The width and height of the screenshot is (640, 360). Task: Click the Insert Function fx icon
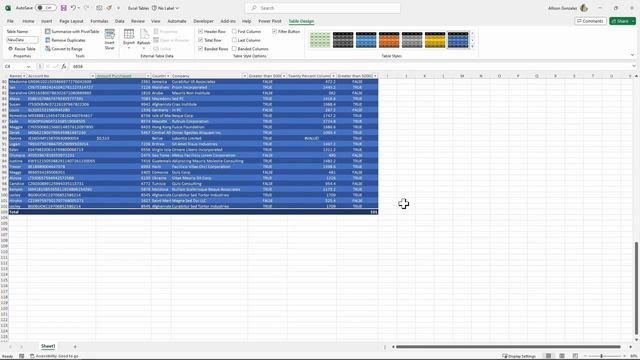(64, 66)
